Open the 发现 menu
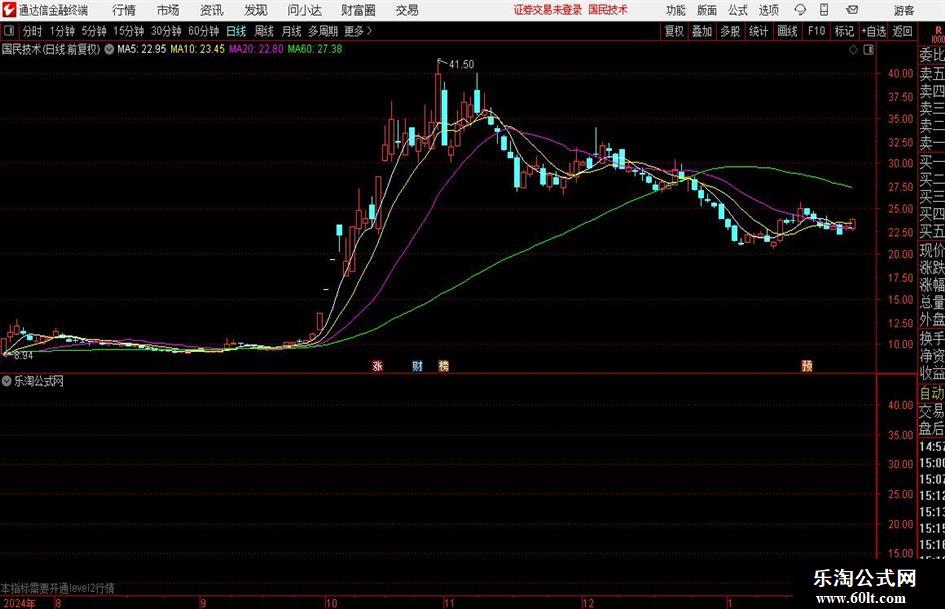This screenshot has width=945, height=609. click(x=256, y=10)
